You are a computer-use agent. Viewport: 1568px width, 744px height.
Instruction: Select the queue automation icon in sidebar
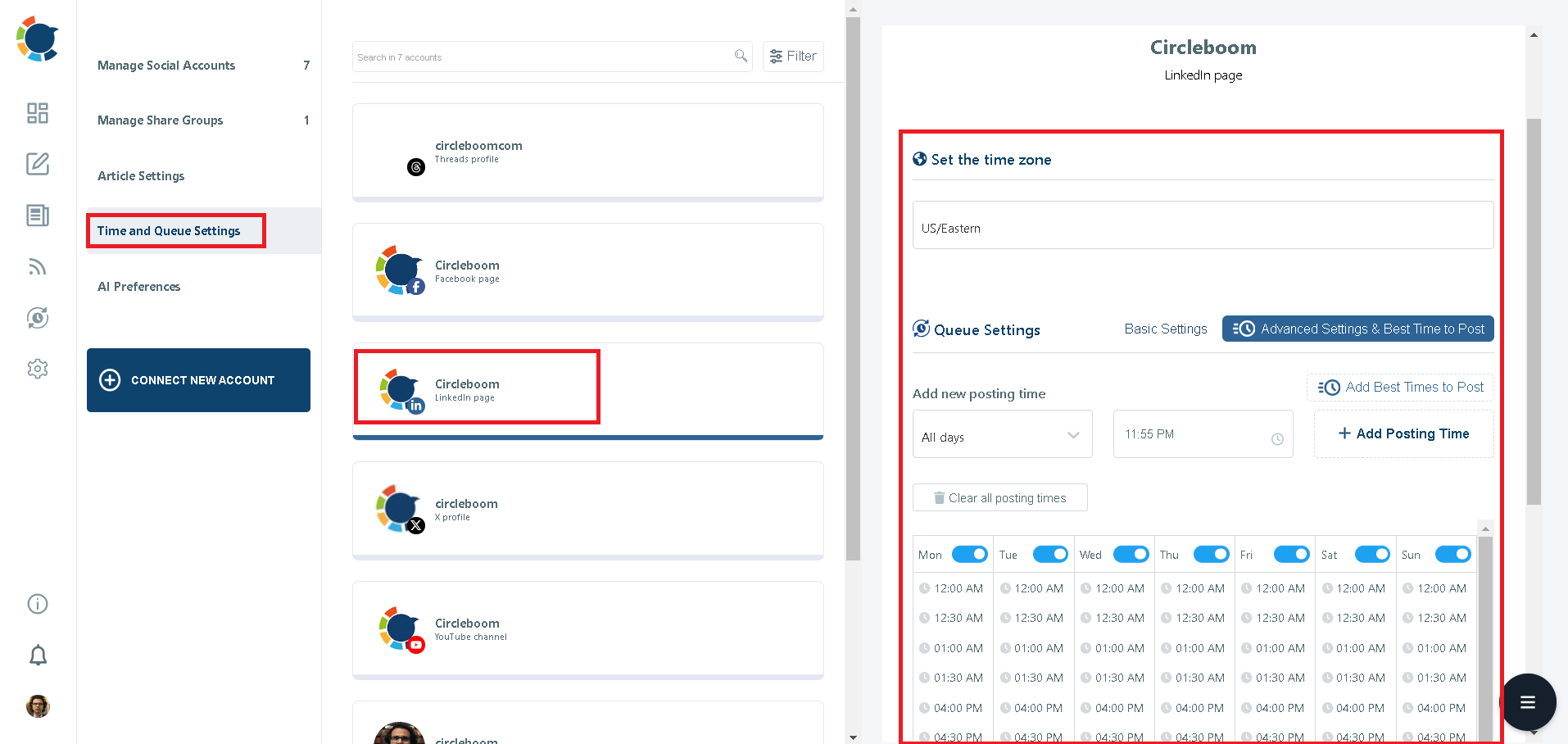(x=36, y=318)
